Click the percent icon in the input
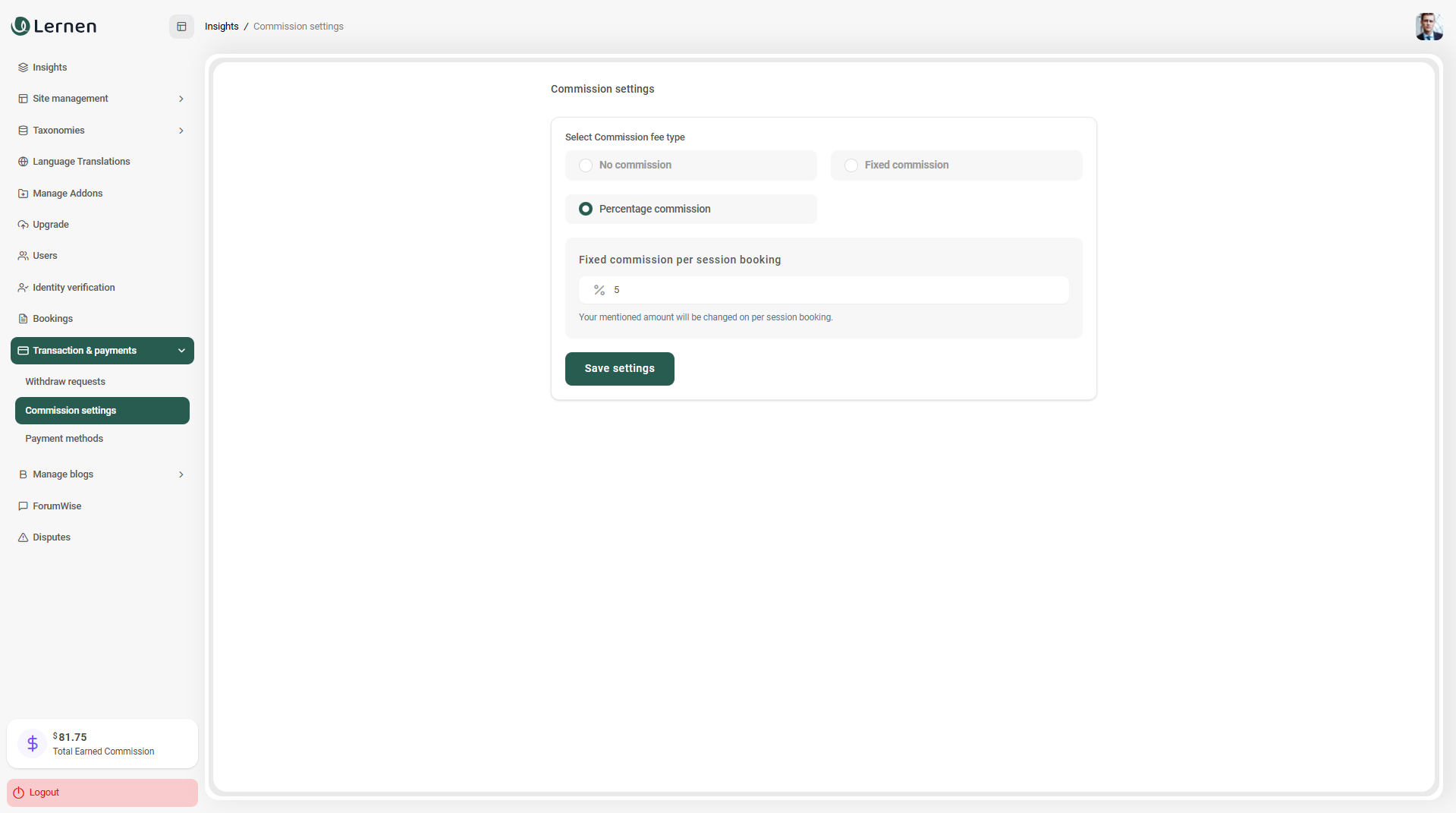 [x=599, y=290]
